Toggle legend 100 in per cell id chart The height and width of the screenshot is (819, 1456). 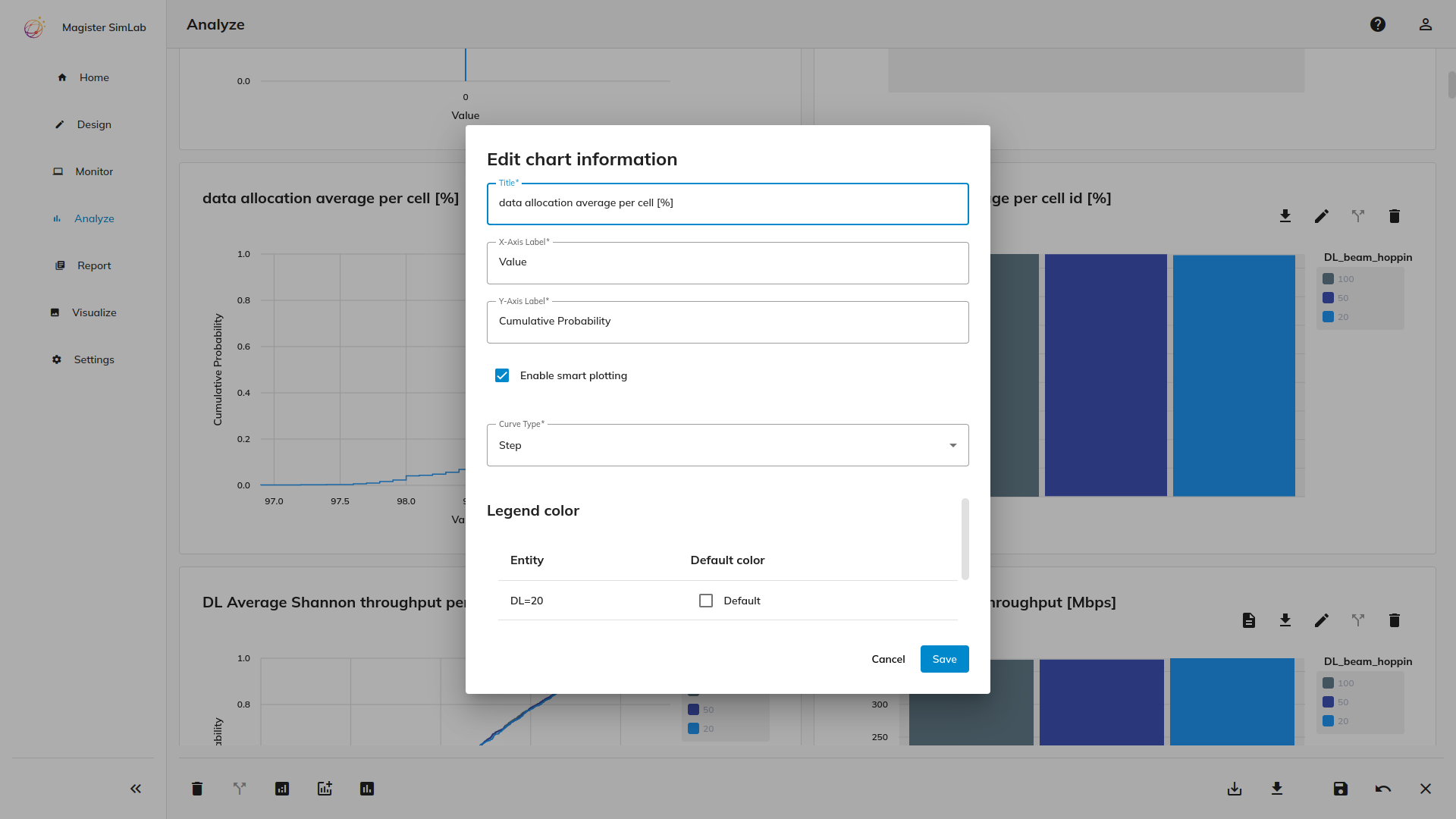coord(1338,279)
